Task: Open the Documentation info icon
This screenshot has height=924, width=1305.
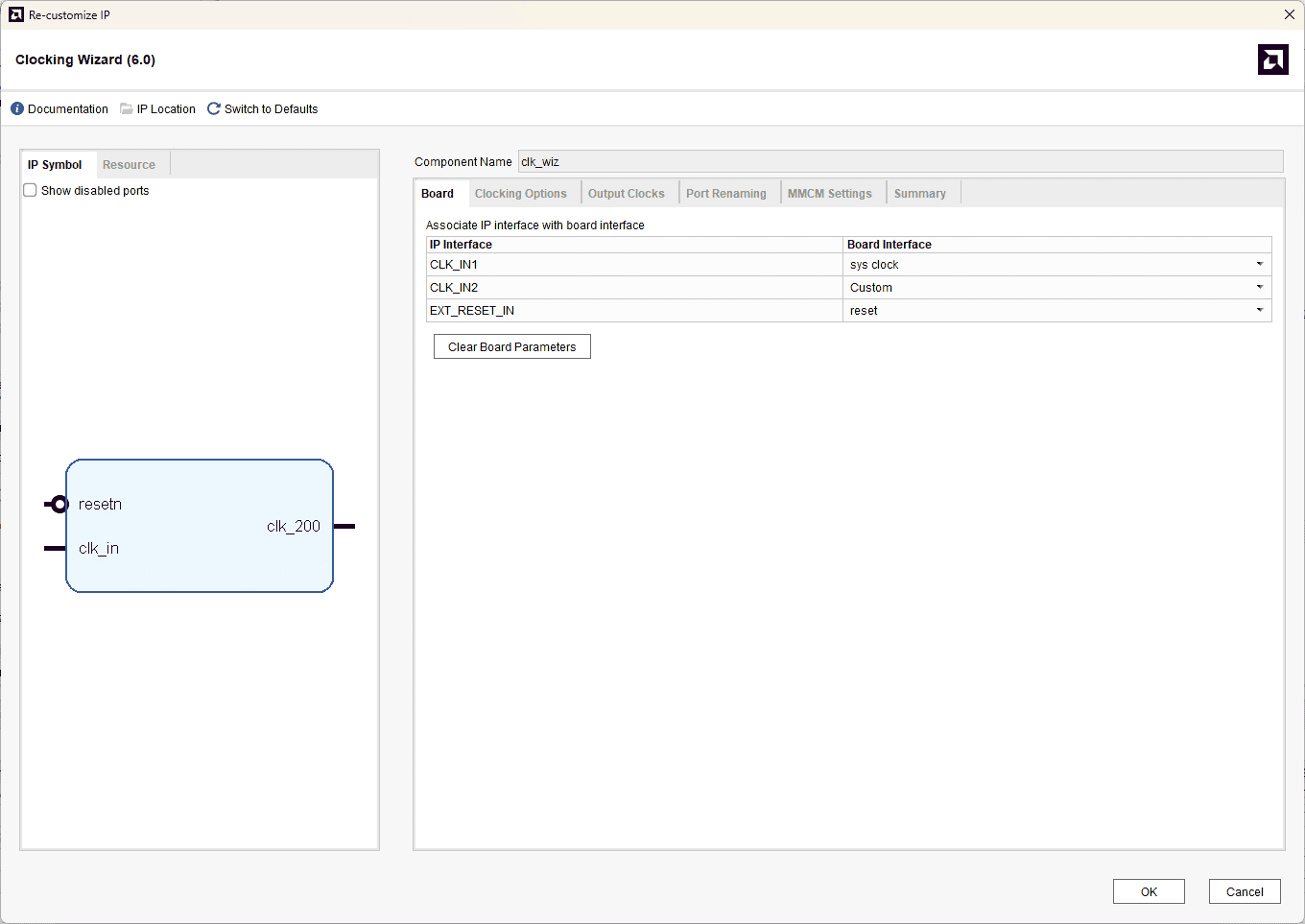Action: coord(17,109)
